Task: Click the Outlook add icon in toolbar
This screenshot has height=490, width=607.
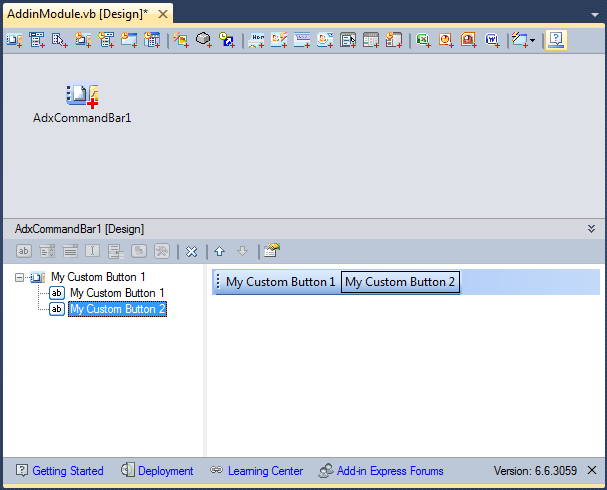Action: [x=446, y=40]
